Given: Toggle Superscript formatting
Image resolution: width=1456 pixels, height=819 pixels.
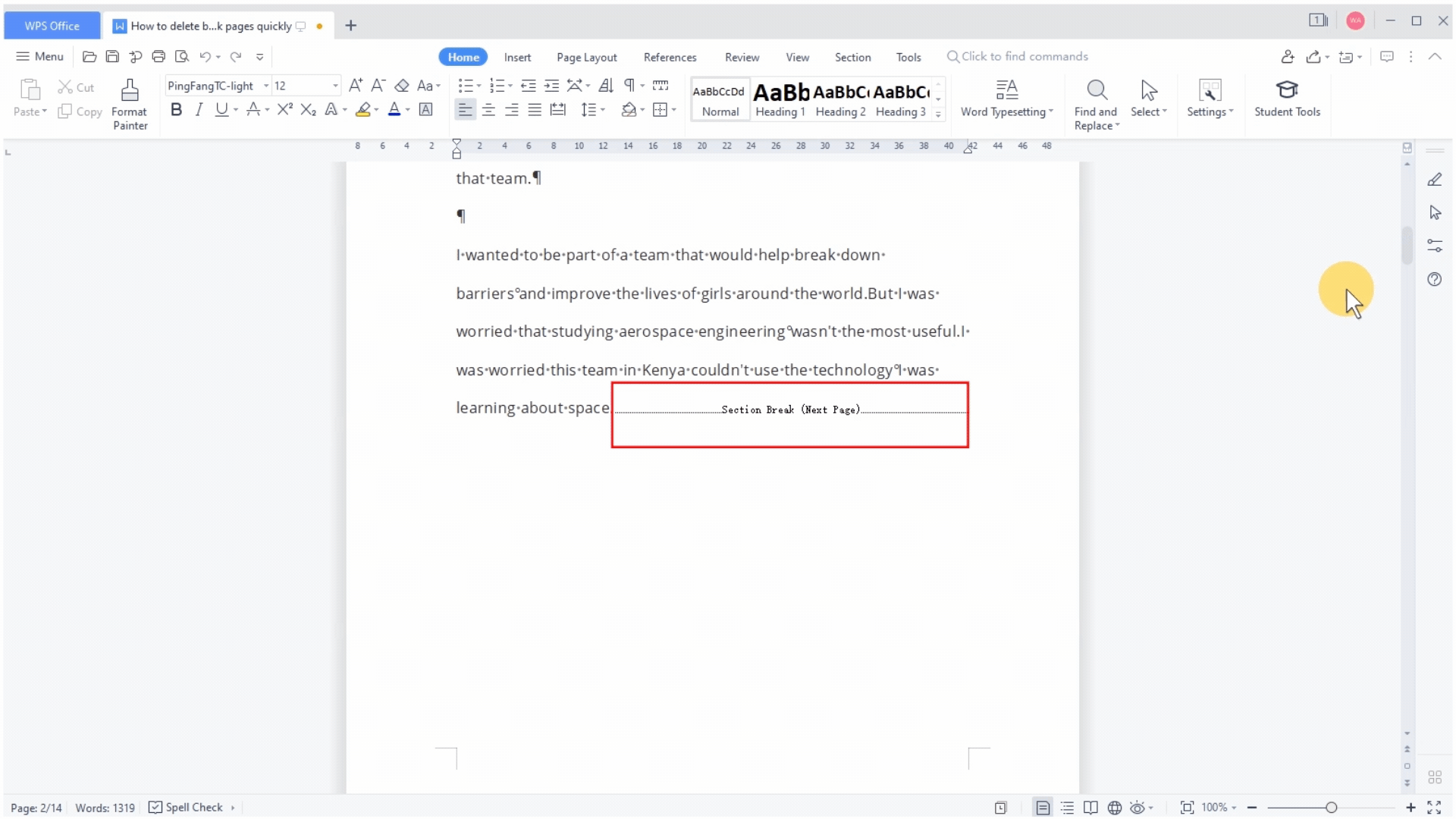Looking at the screenshot, I should (x=285, y=110).
